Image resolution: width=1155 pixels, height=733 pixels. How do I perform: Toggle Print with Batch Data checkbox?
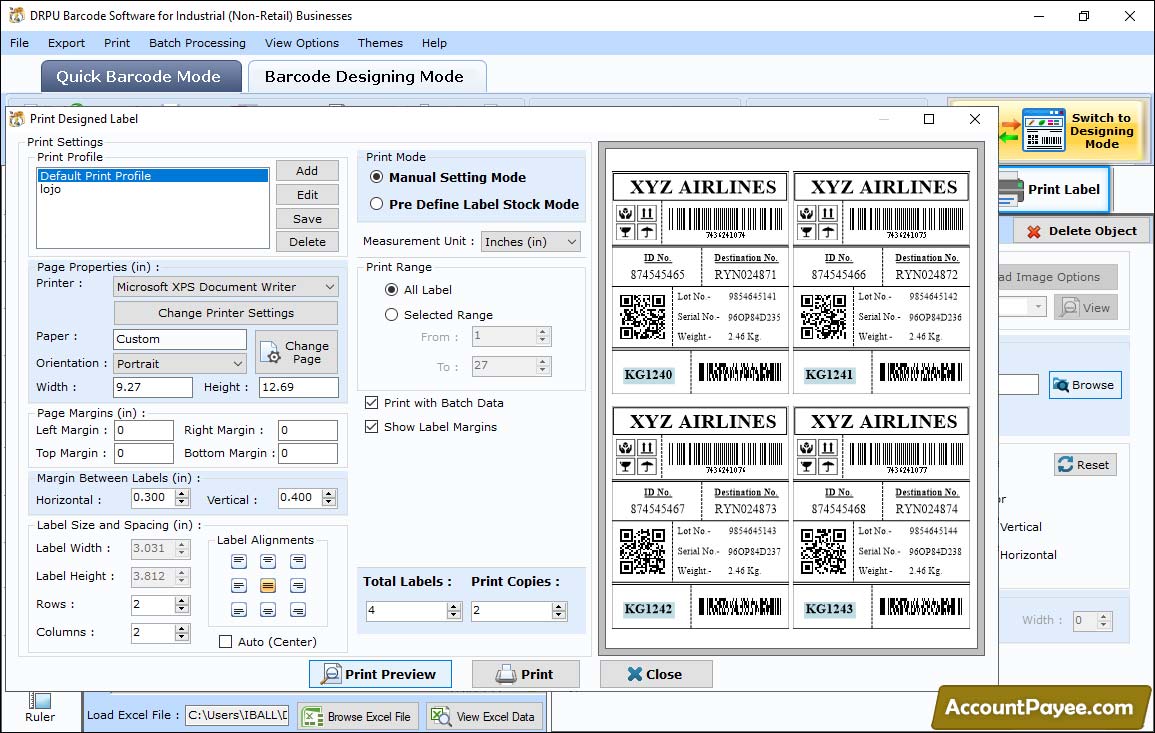point(371,402)
